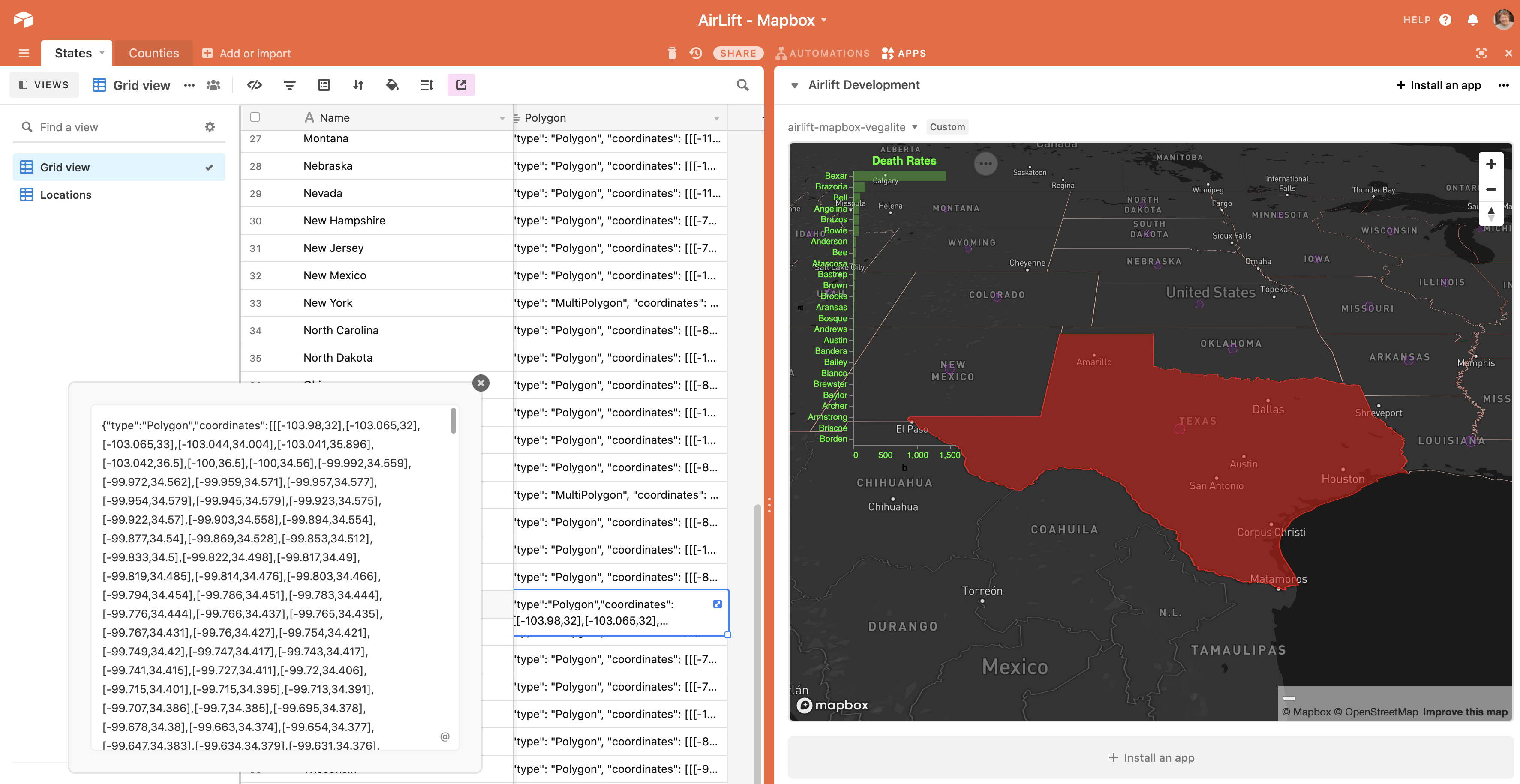
Task: Select Nebraska Polygon cell
Action: [x=620, y=166]
